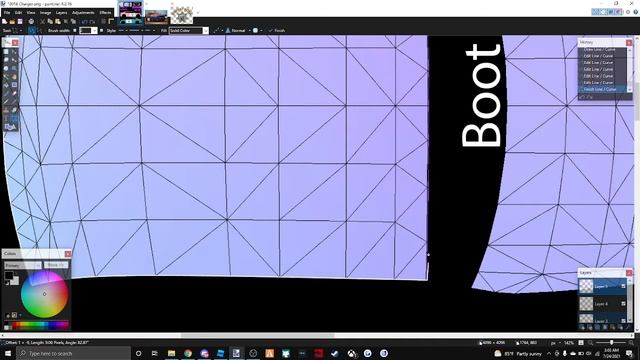The height and width of the screenshot is (360, 640).
Task: Select the Line/Curve tool
Action: tap(14, 119)
